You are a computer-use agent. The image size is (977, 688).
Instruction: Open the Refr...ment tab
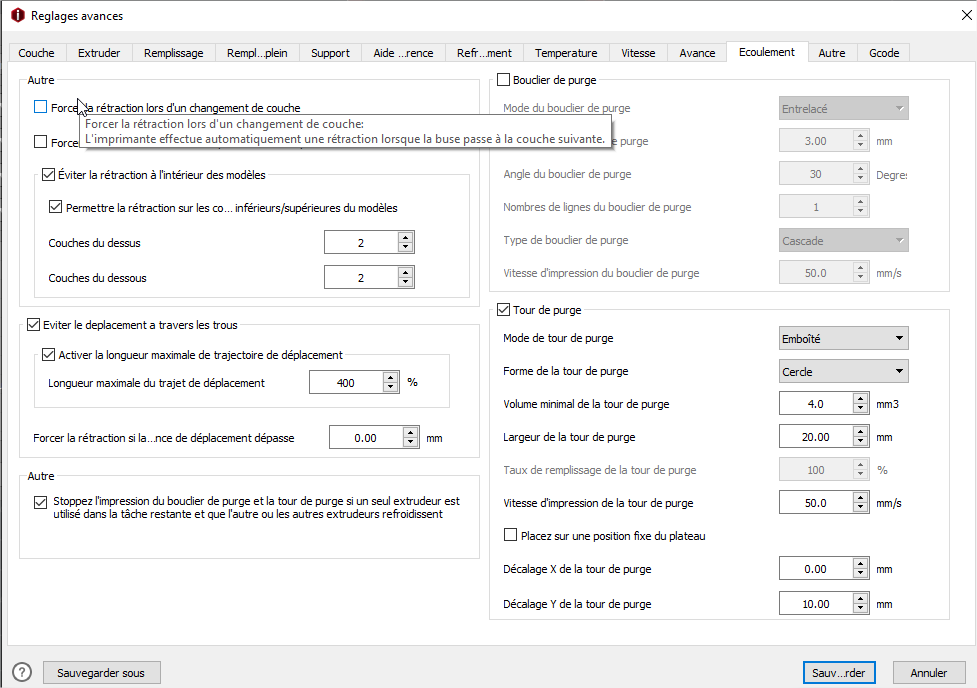point(484,53)
